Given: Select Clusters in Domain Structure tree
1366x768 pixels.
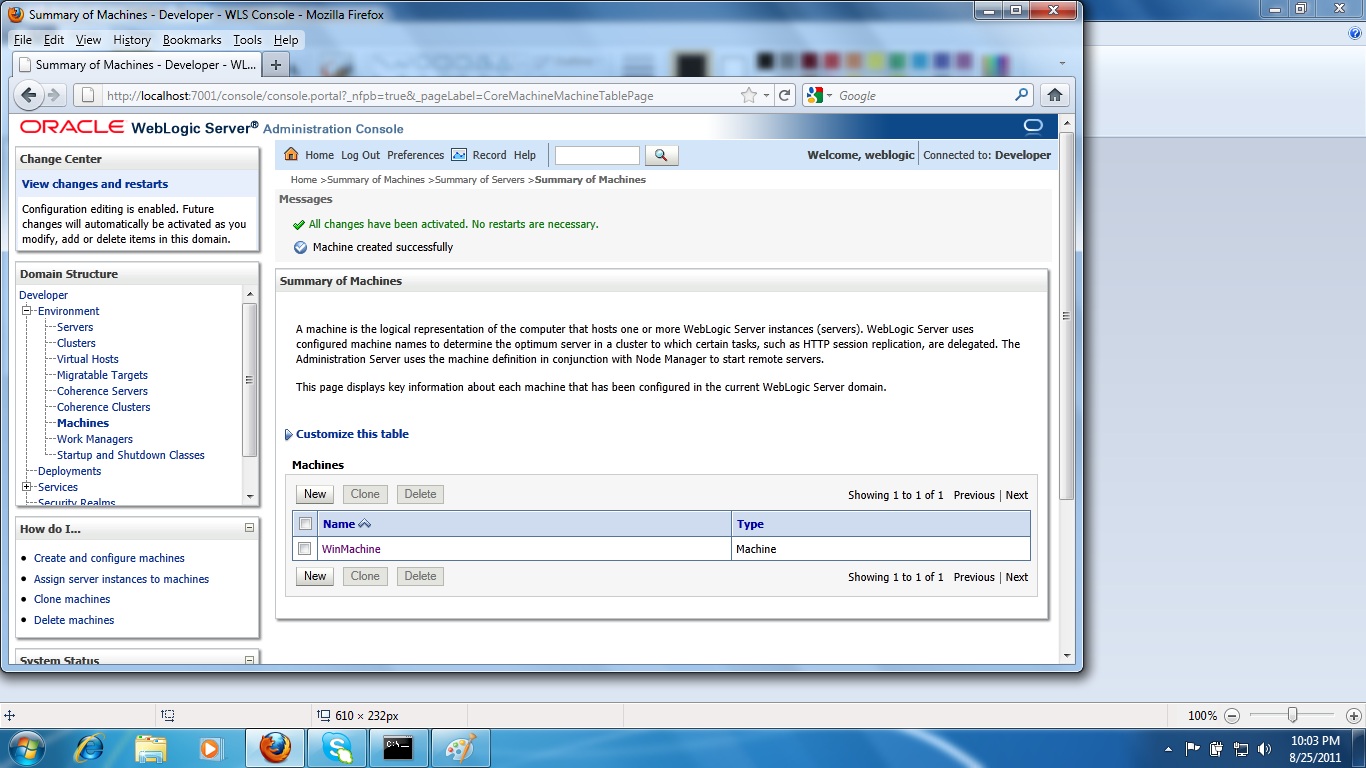Looking at the screenshot, I should [x=76, y=343].
